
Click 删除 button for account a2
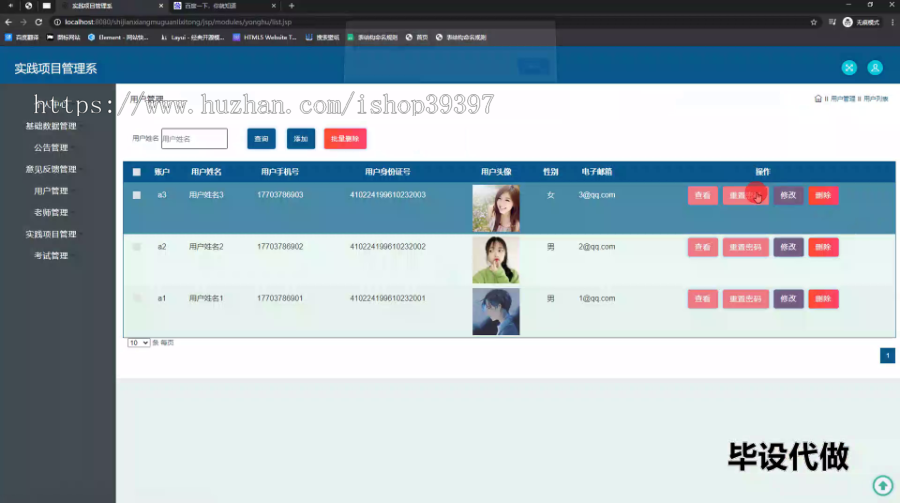click(823, 247)
